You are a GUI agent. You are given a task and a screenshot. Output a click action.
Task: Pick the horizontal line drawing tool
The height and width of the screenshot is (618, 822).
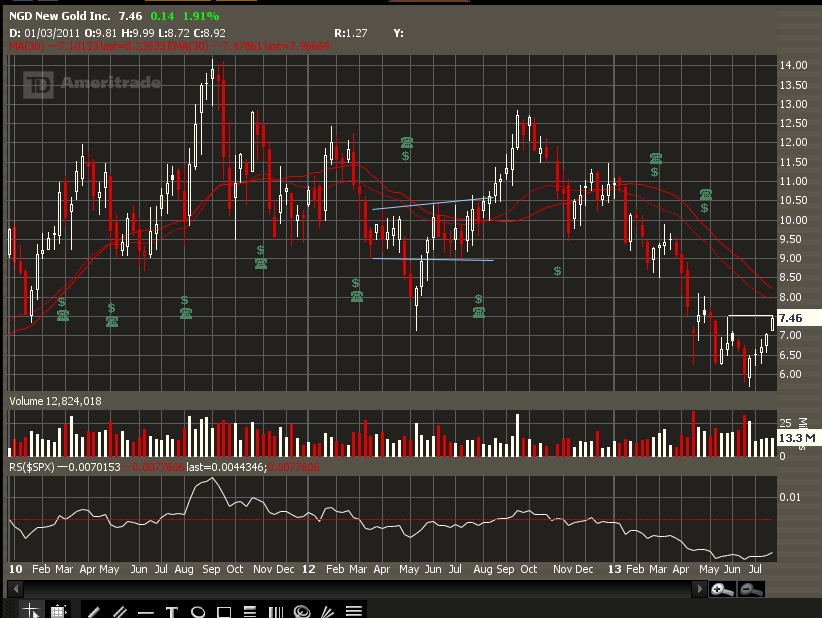146,611
